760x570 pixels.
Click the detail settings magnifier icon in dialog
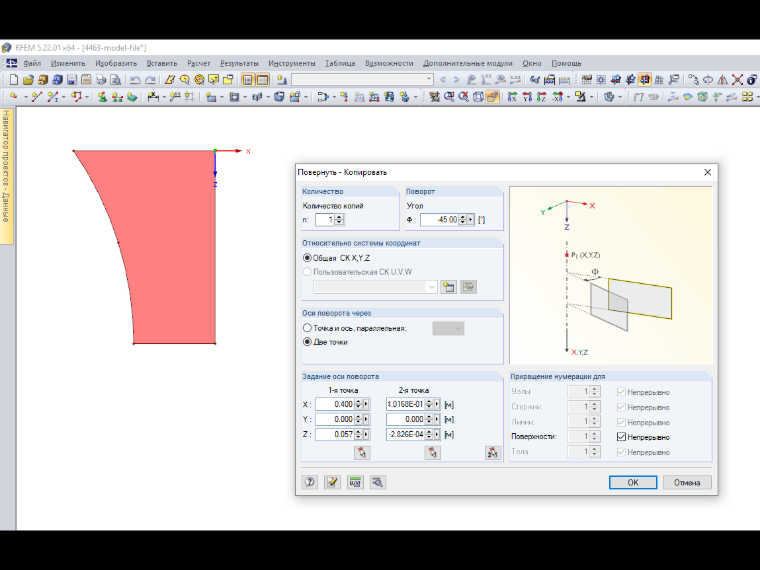click(x=378, y=482)
